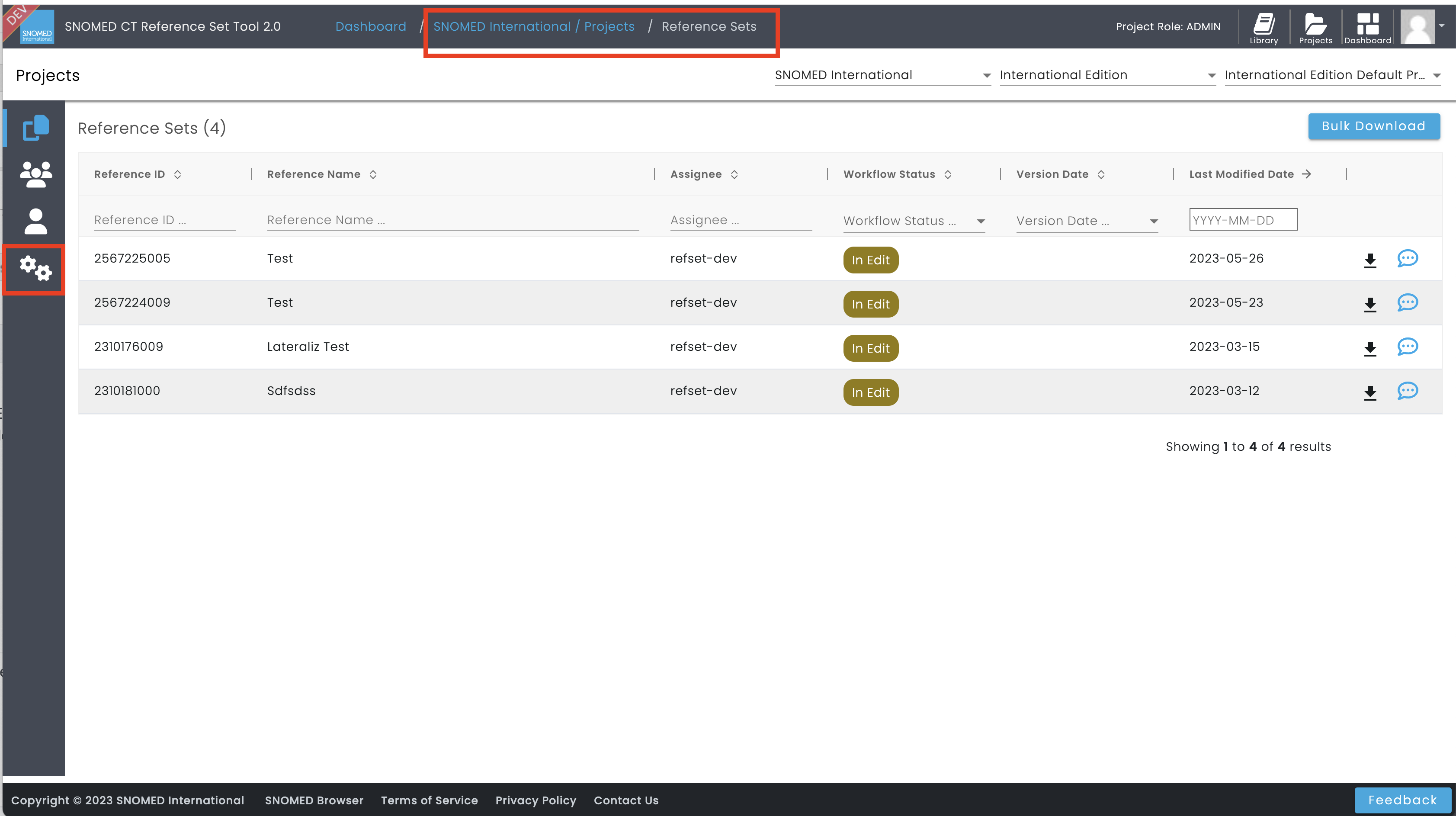The width and height of the screenshot is (1456, 816).
Task: Select reference name Lateraliz Test
Action: 308,347
